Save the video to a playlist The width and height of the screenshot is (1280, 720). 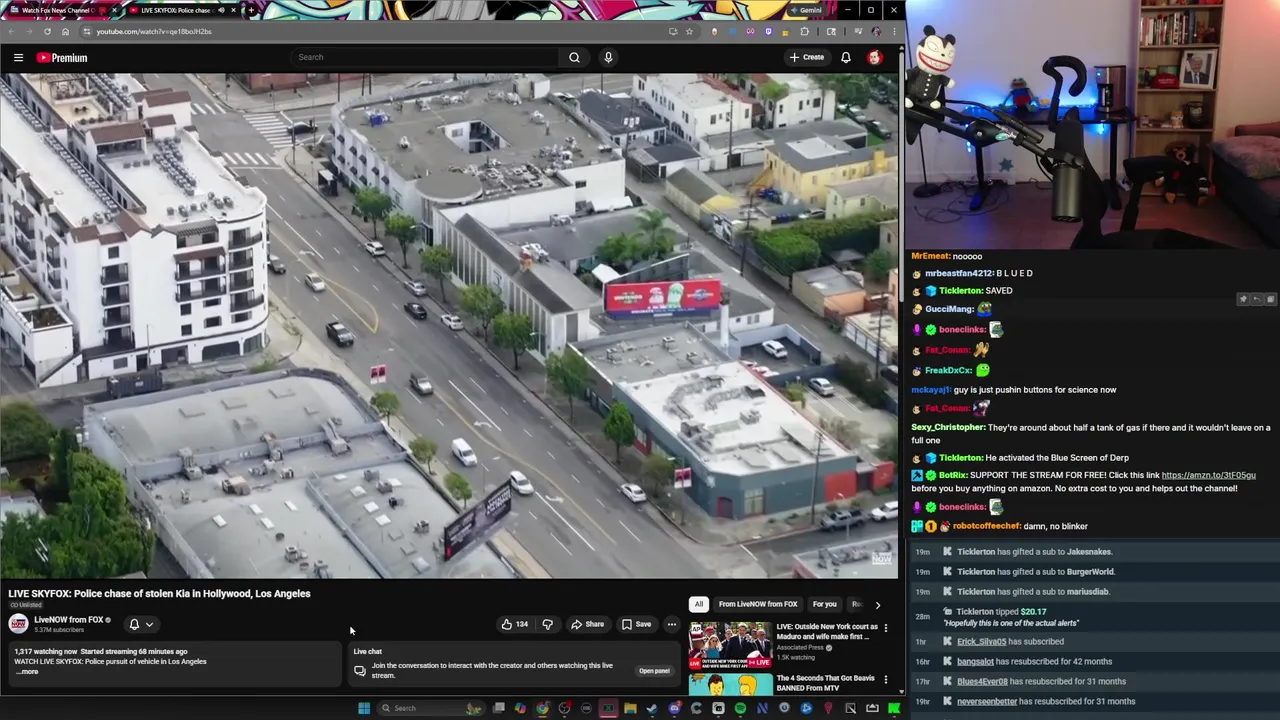(x=636, y=624)
